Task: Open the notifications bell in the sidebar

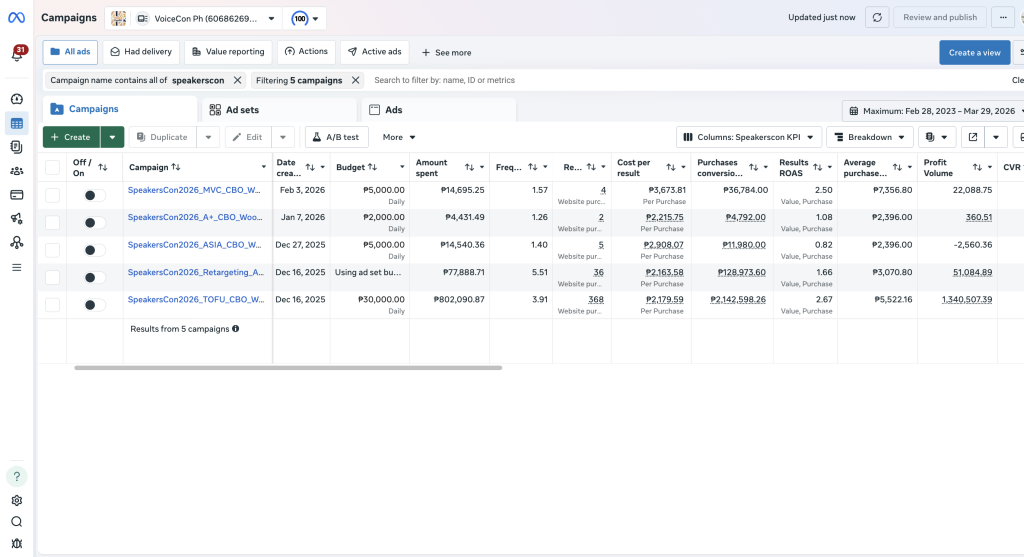Action: pos(17,55)
